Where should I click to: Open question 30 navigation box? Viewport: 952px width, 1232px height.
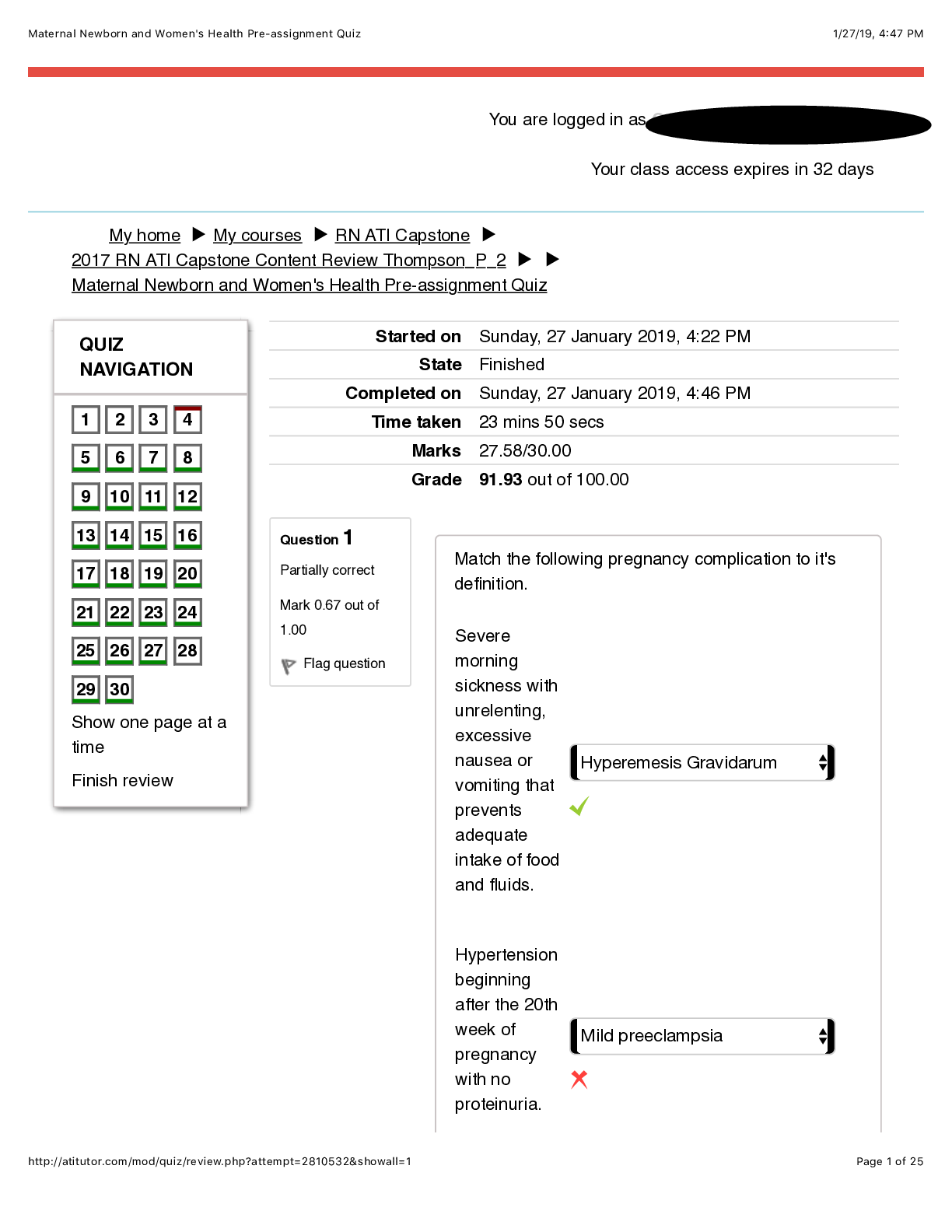pos(120,689)
